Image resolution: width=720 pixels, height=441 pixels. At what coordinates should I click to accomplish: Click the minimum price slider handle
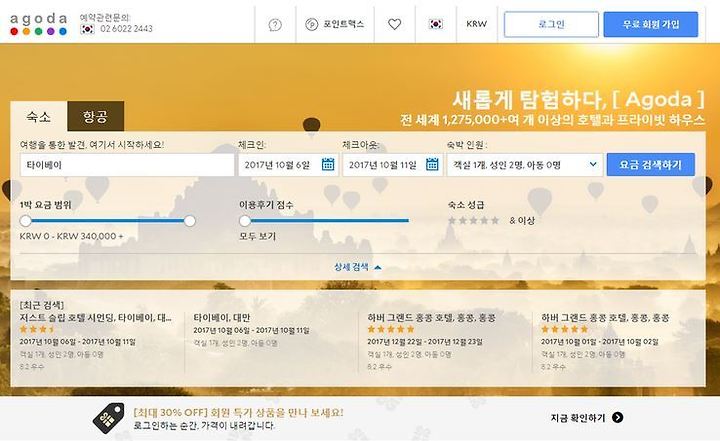click(26, 221)
